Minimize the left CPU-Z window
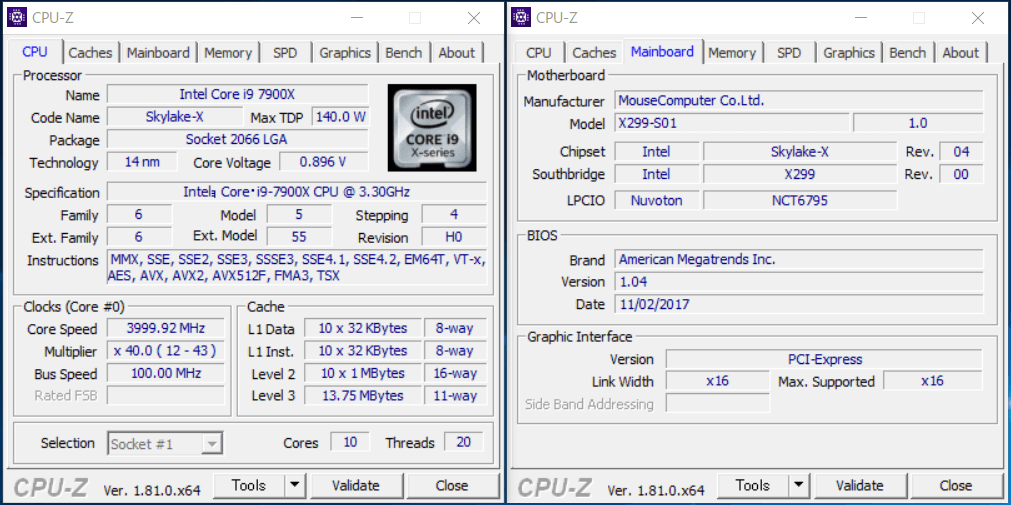The width and height of the screenshot is (1011, 505). pyautogui.click(x=356, y=18)
